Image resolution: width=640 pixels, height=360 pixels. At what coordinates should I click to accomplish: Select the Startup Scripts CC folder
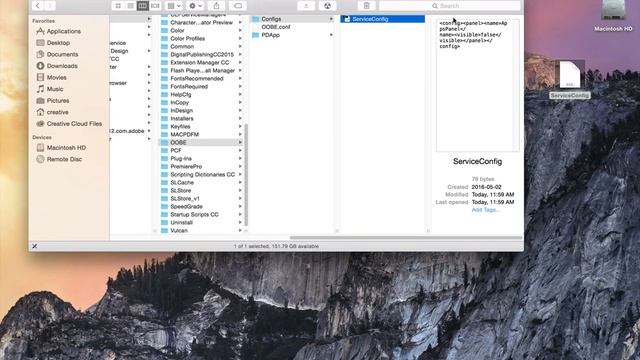[x=194, y=214]
